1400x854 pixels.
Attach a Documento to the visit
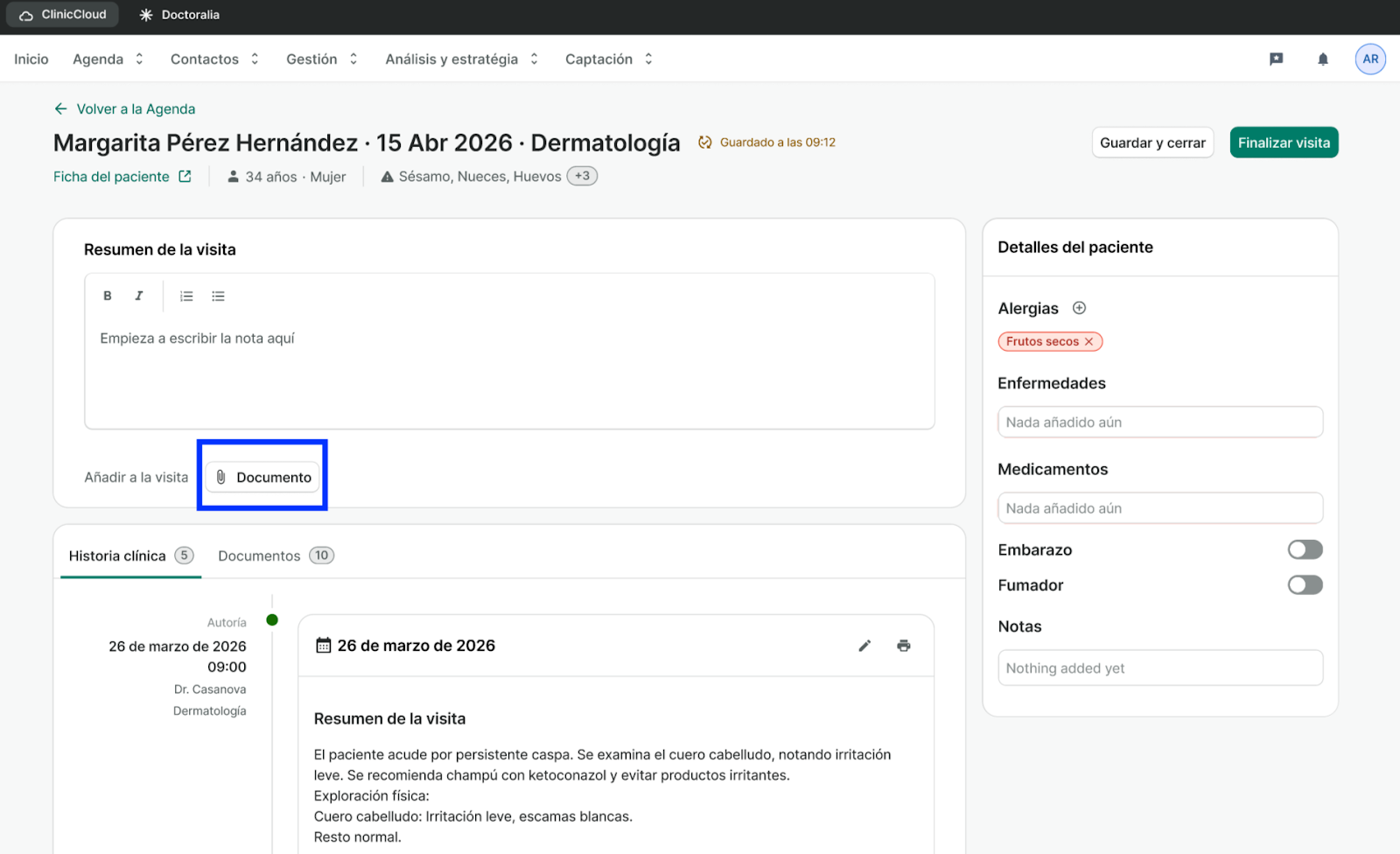coord(263,477)
